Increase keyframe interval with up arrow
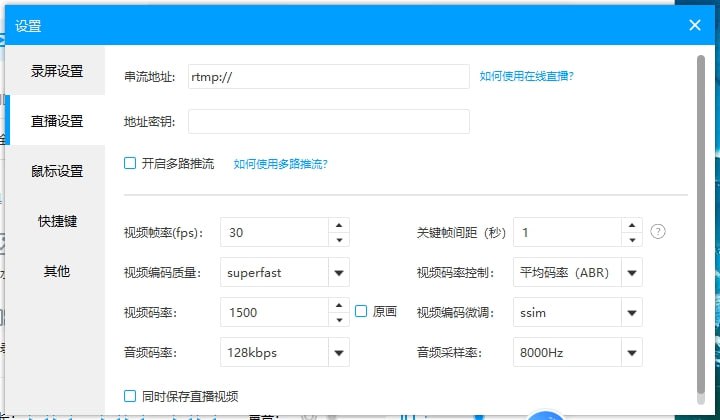 click(x=632, y=225)
